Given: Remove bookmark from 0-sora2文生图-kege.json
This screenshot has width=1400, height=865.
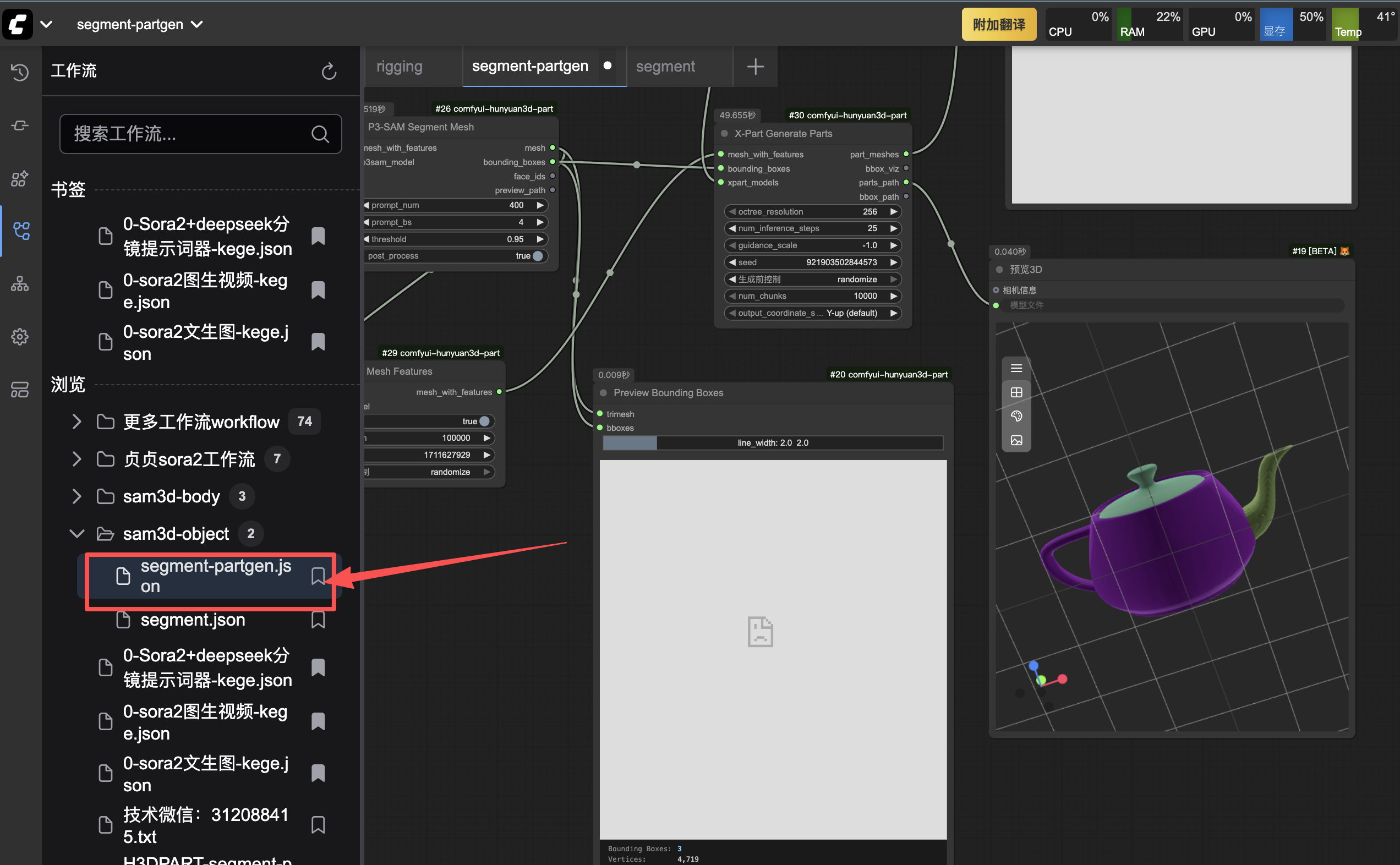Looking at the screenshot, I should tap(318, 342).
